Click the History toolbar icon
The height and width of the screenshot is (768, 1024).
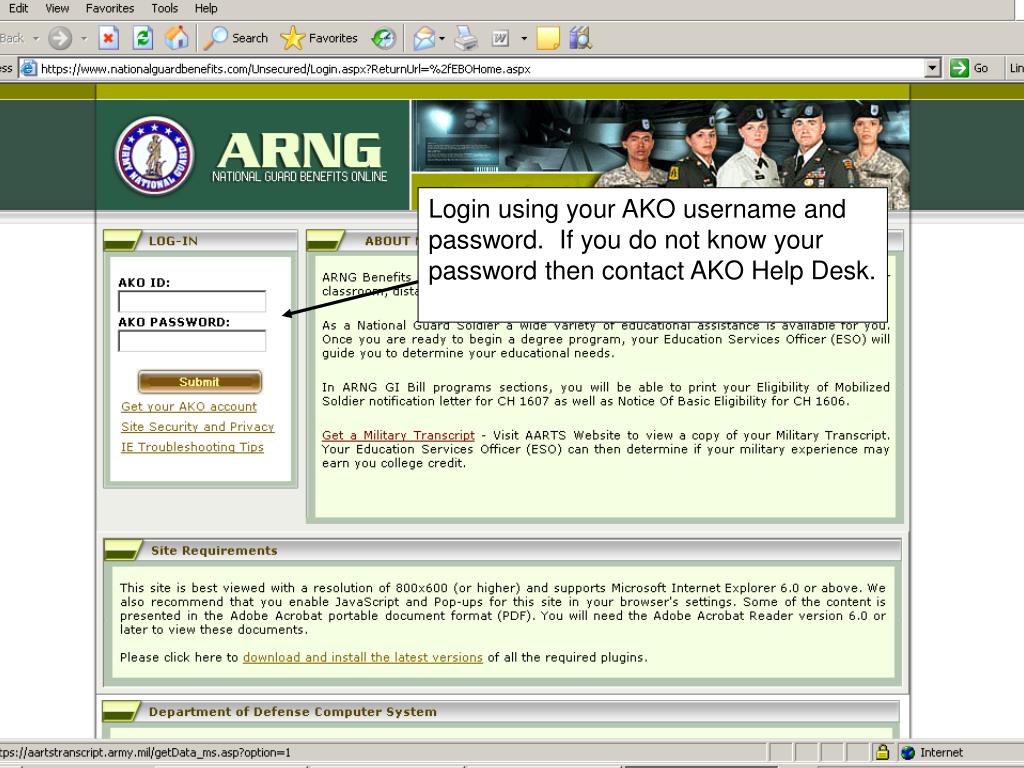point(383,39)
